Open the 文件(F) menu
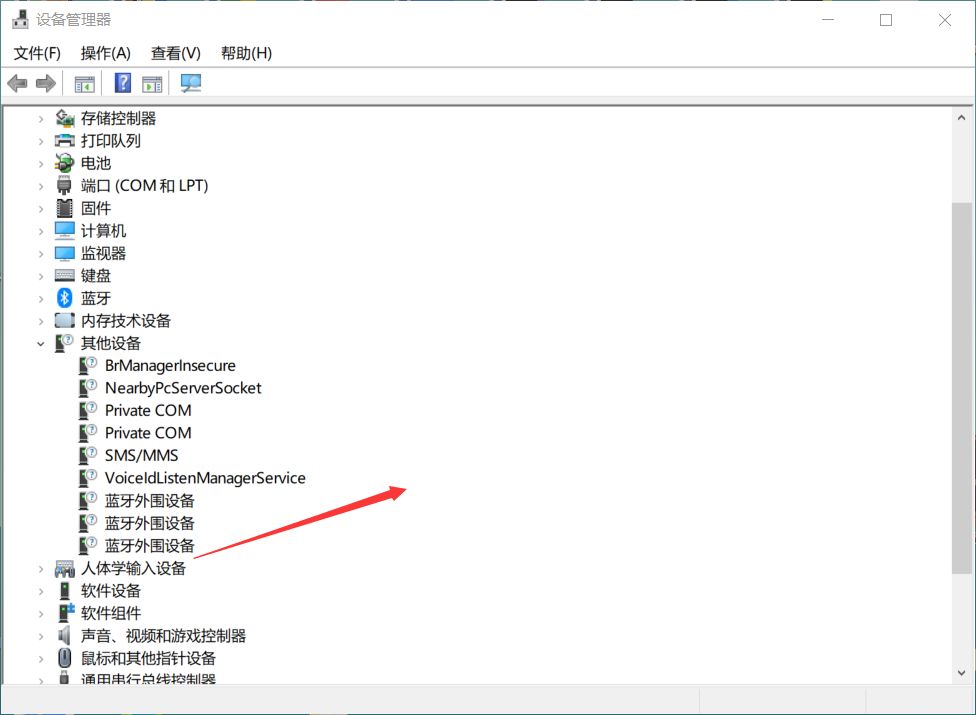Viewport: 976px width, 715px height. (37, 54)
